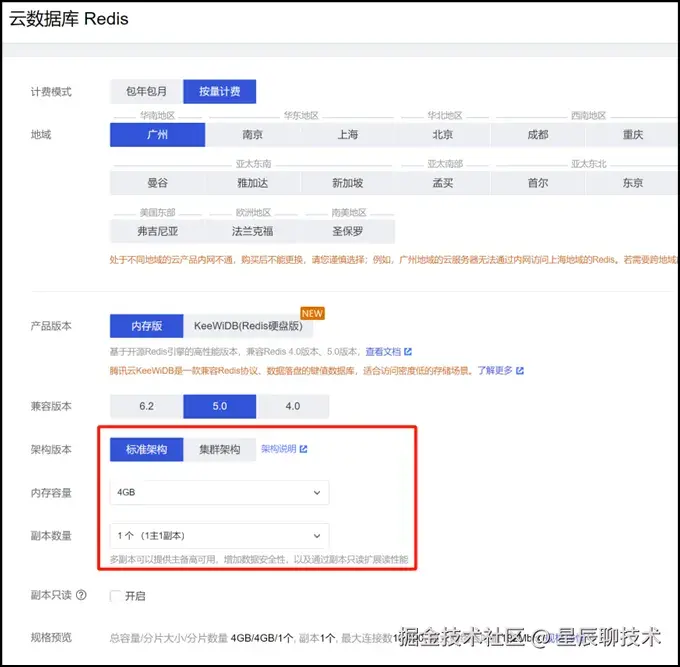
Task: Select compatible version 6.2
Action: click(x=147, y=406)
